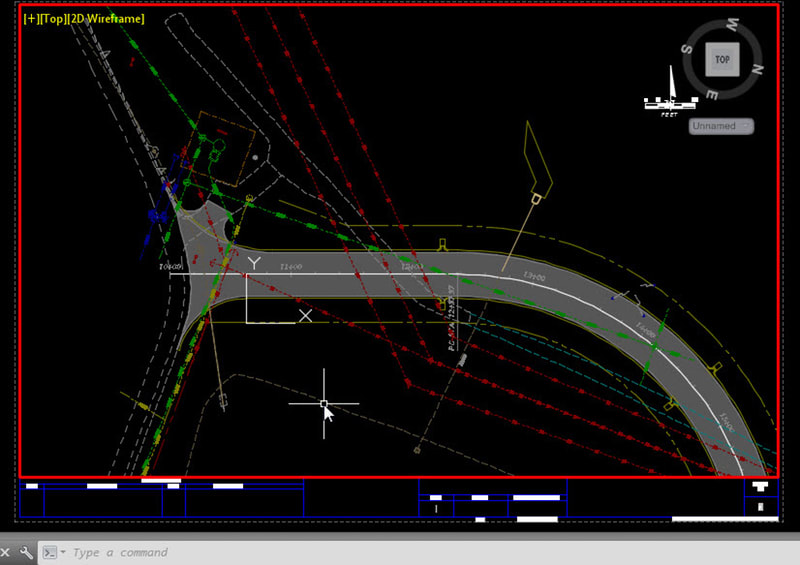The height and width of the screenshot is (565, 800).
Task: Open the [+] viewport controls menu
Action: (x=31, y=19)
